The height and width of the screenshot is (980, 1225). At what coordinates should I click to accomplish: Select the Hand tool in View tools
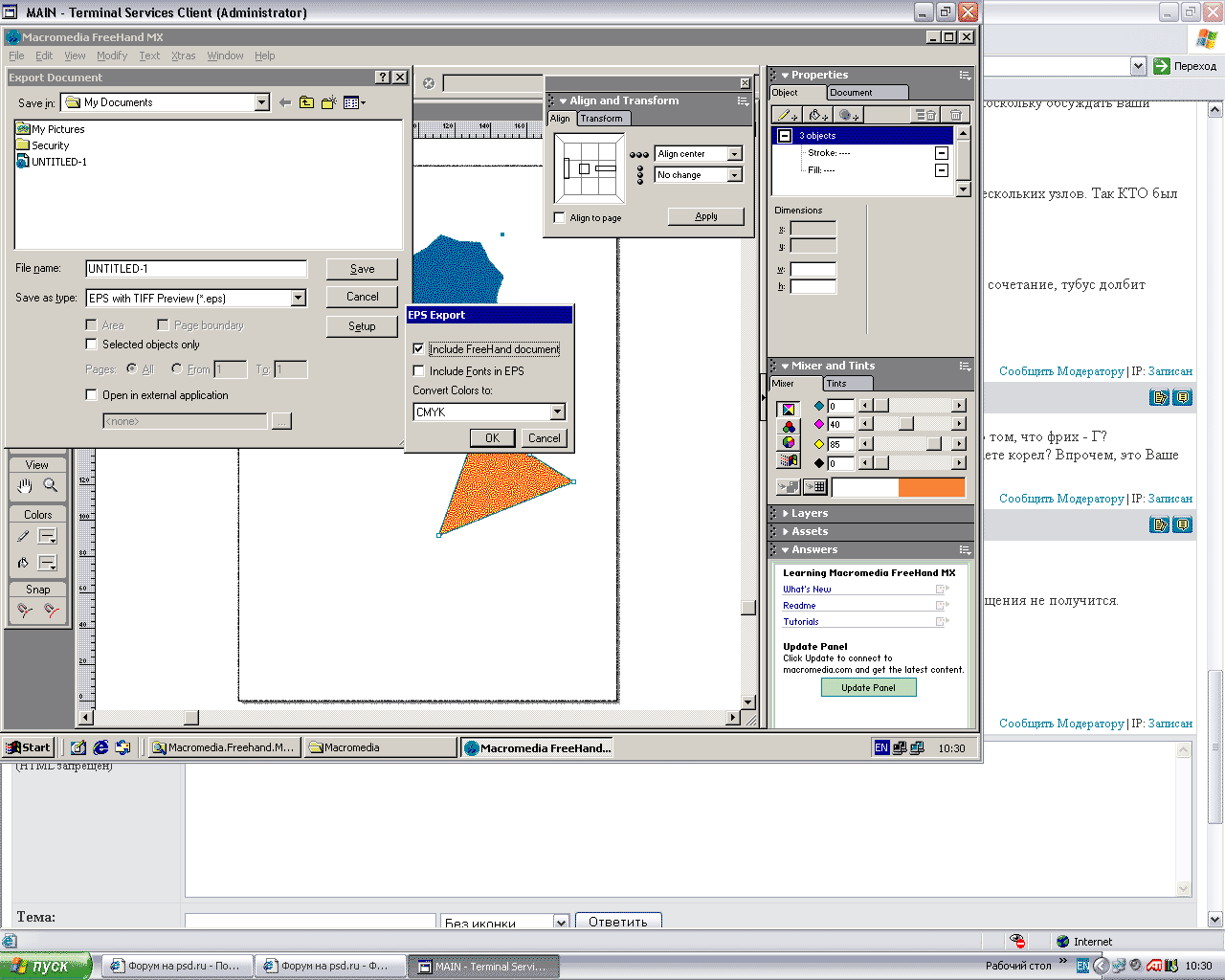coord(25,486)
